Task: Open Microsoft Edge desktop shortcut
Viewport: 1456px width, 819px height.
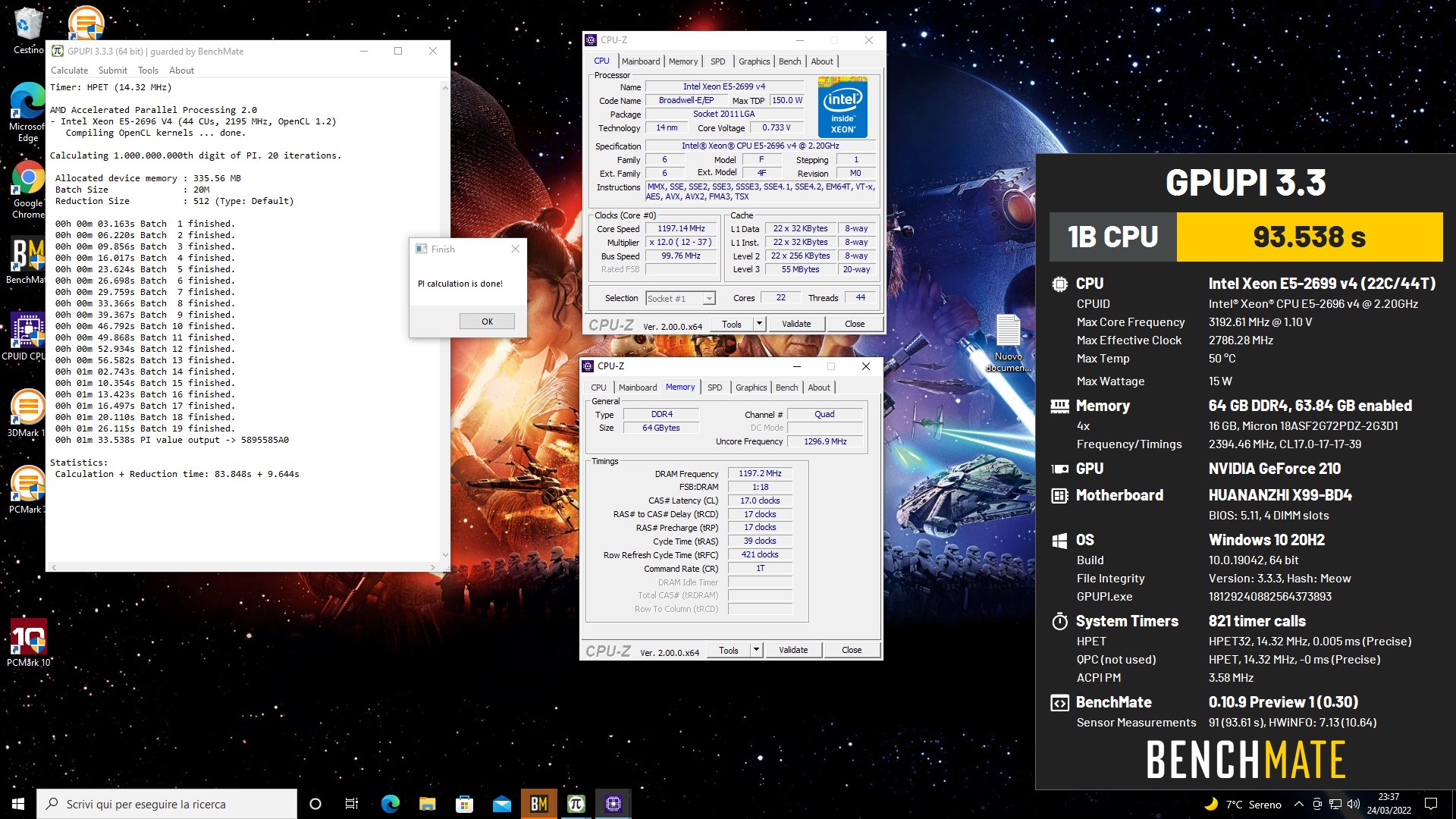Action: (27, 112)
